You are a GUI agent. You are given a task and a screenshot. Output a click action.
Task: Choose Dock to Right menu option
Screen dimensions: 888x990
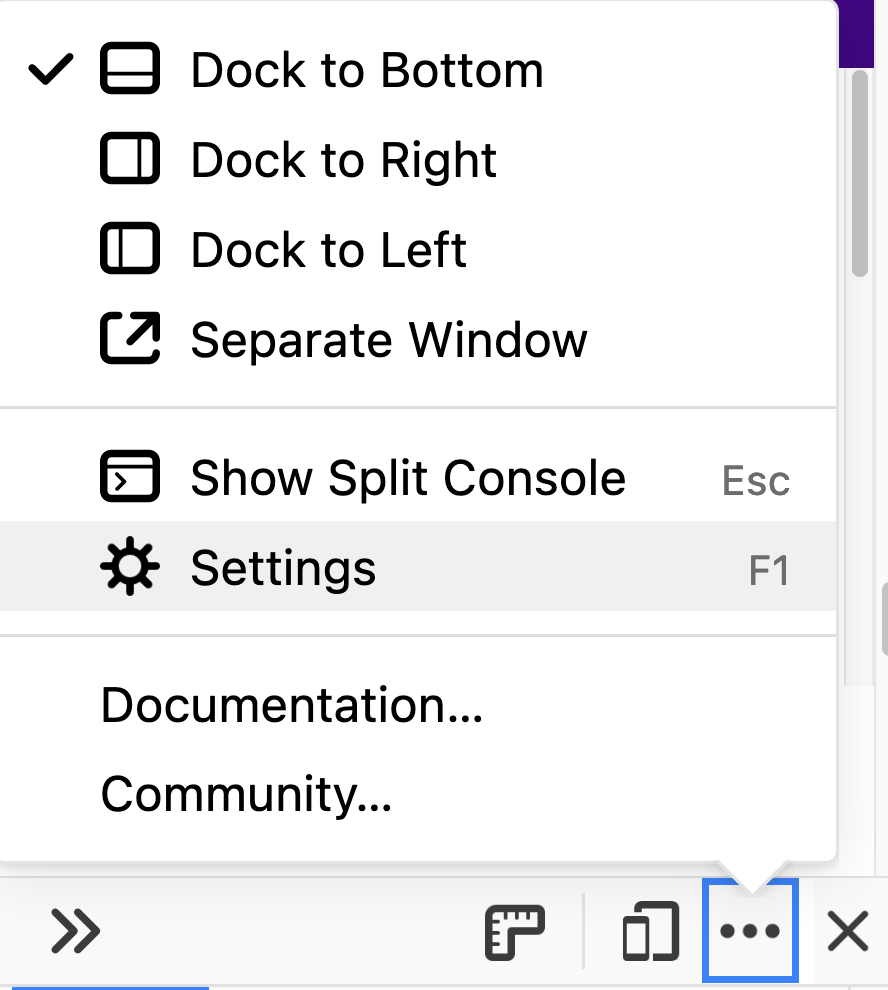tap(343, 159)
